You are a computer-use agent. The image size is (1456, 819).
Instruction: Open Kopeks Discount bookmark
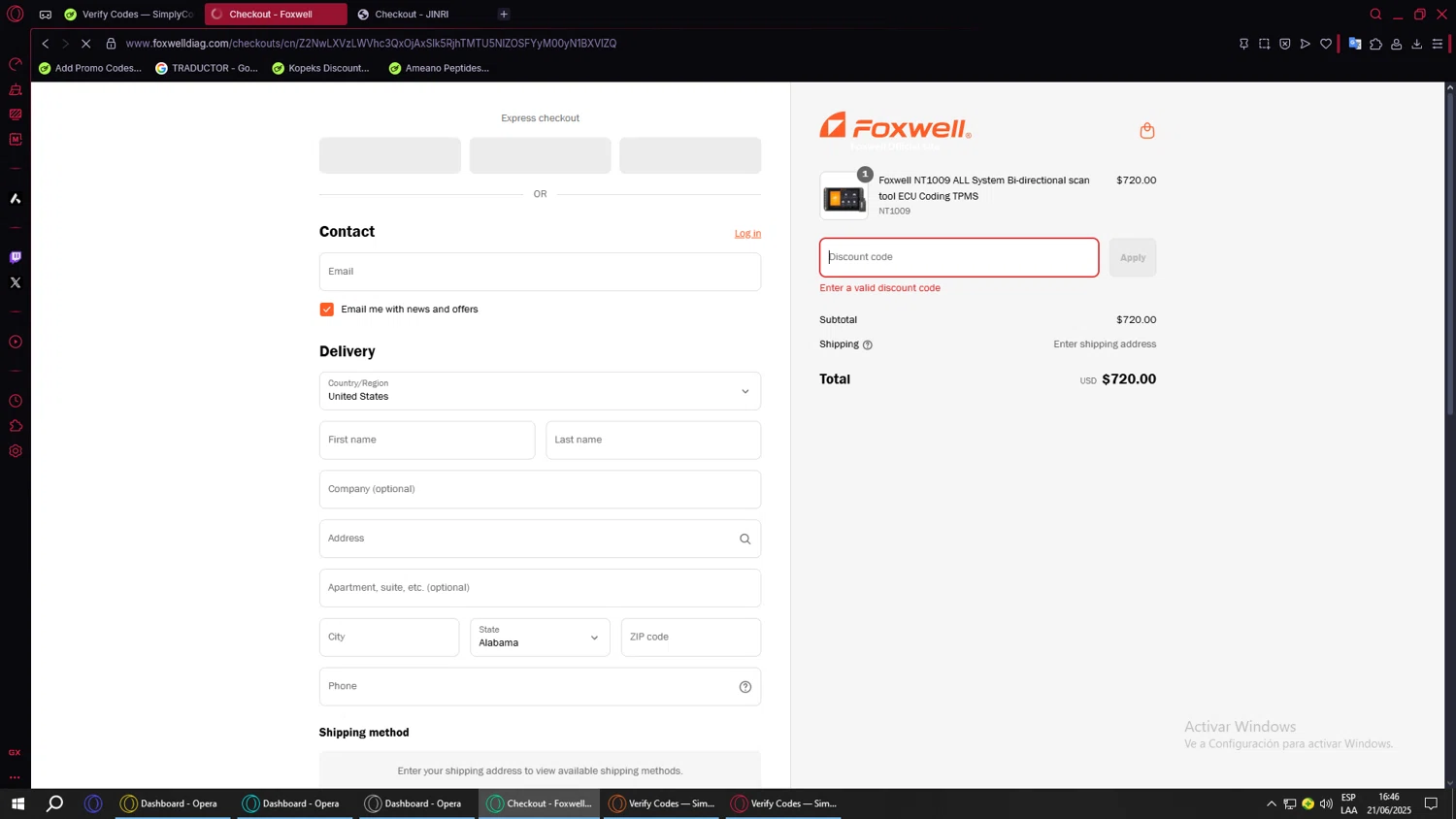(x=321, y=68)
